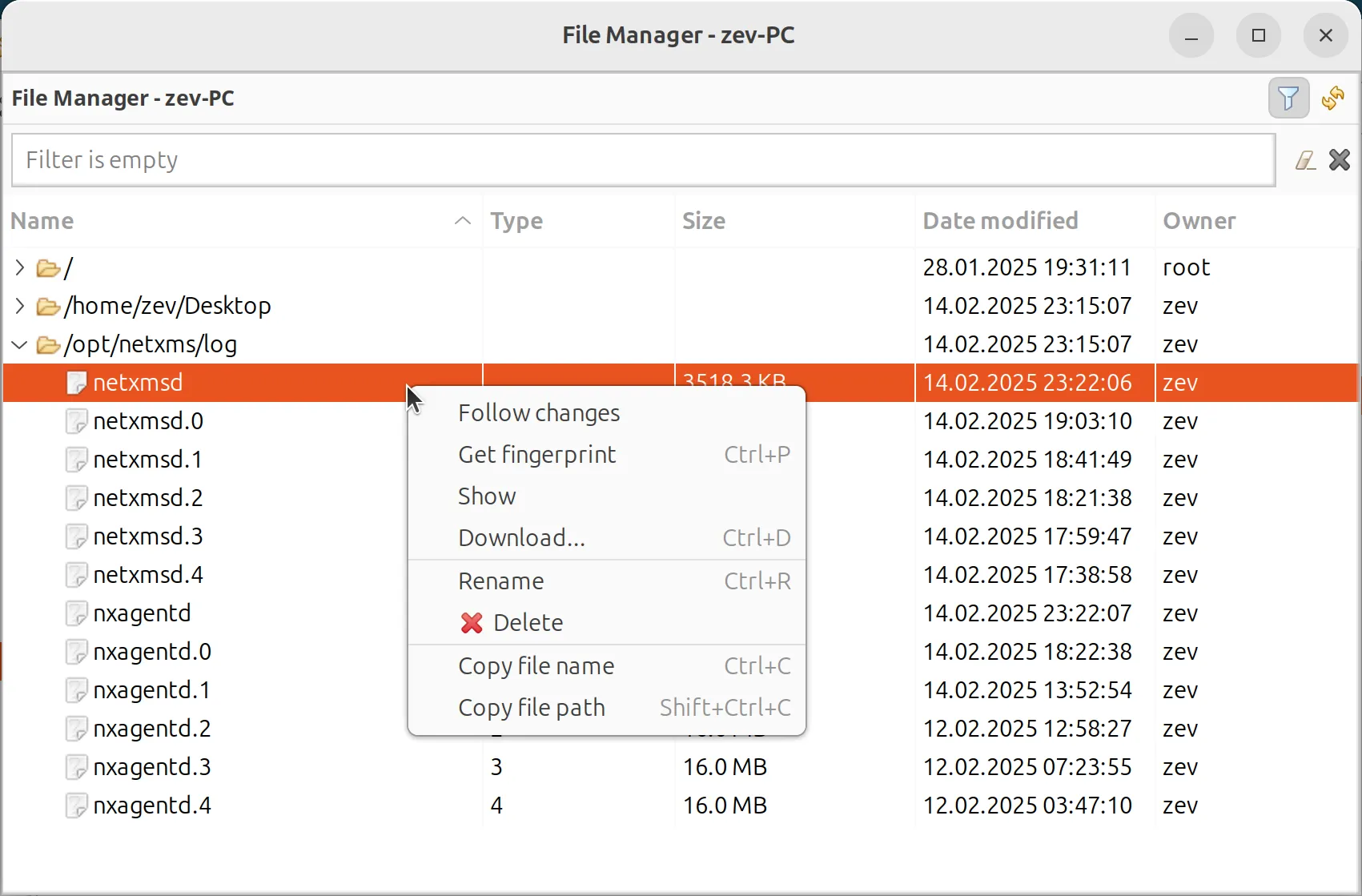
Task: Expand the root / directory
Action: 19,267
